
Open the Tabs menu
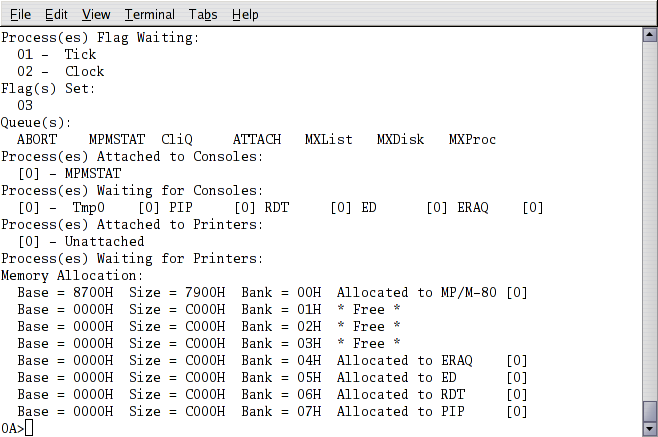203,14
